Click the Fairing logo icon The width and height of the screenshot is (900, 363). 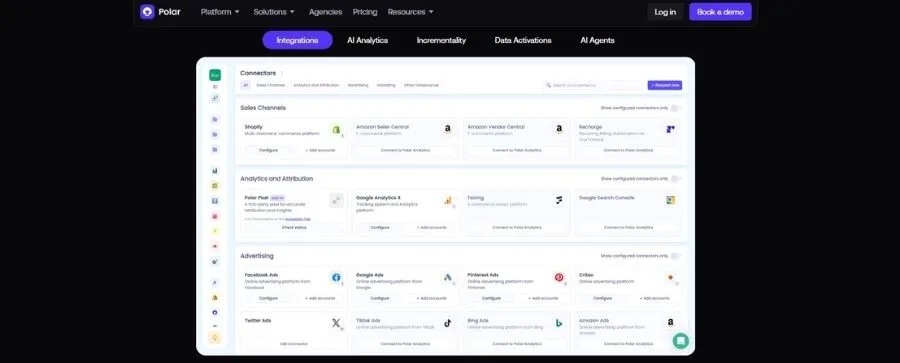[559, 200]
